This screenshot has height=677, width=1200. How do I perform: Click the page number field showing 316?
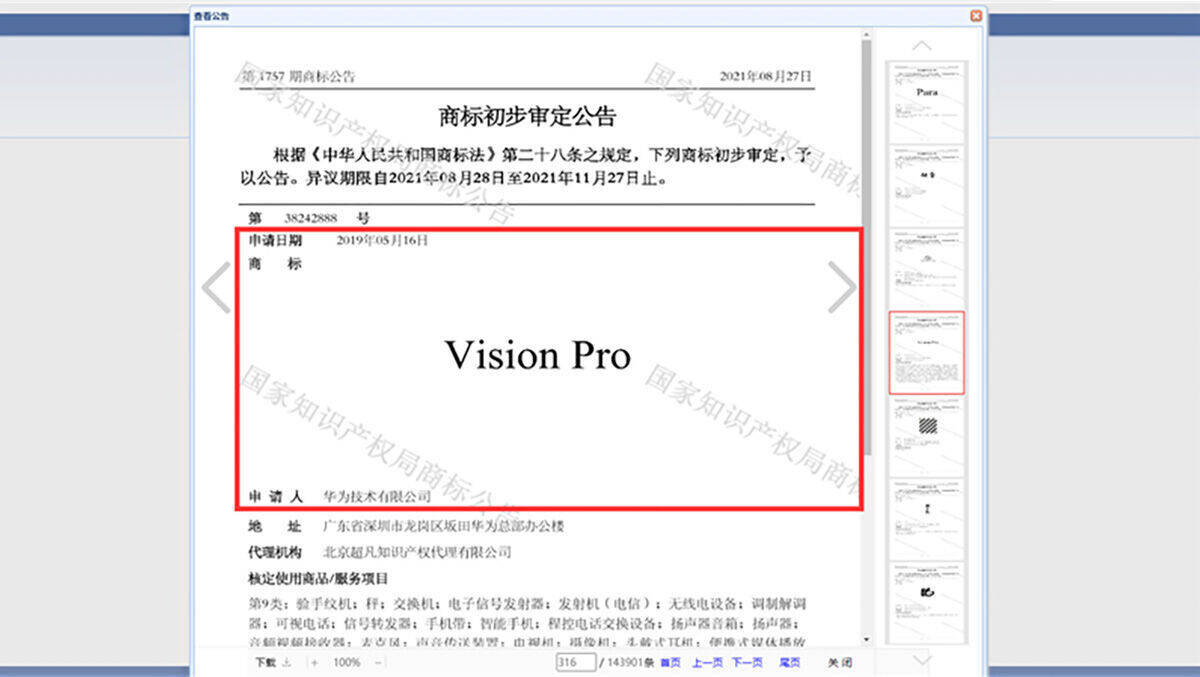tap(576, 662)
